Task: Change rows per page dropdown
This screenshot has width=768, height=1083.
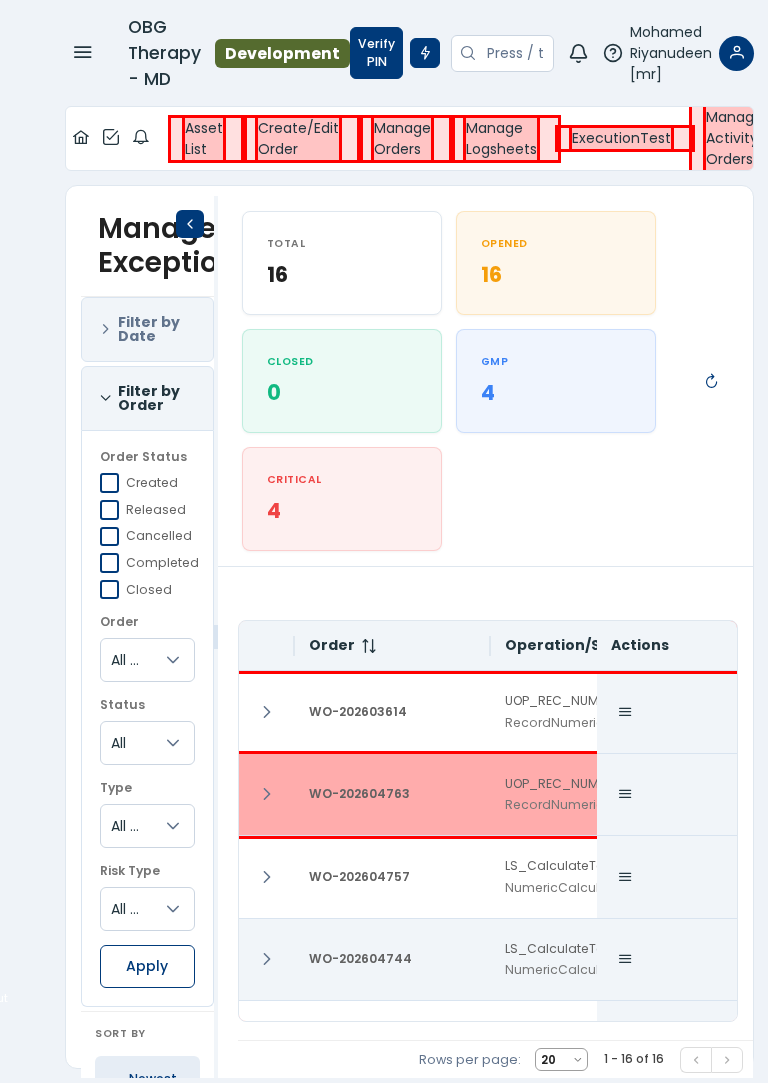Action: [x=561, y=1060]
